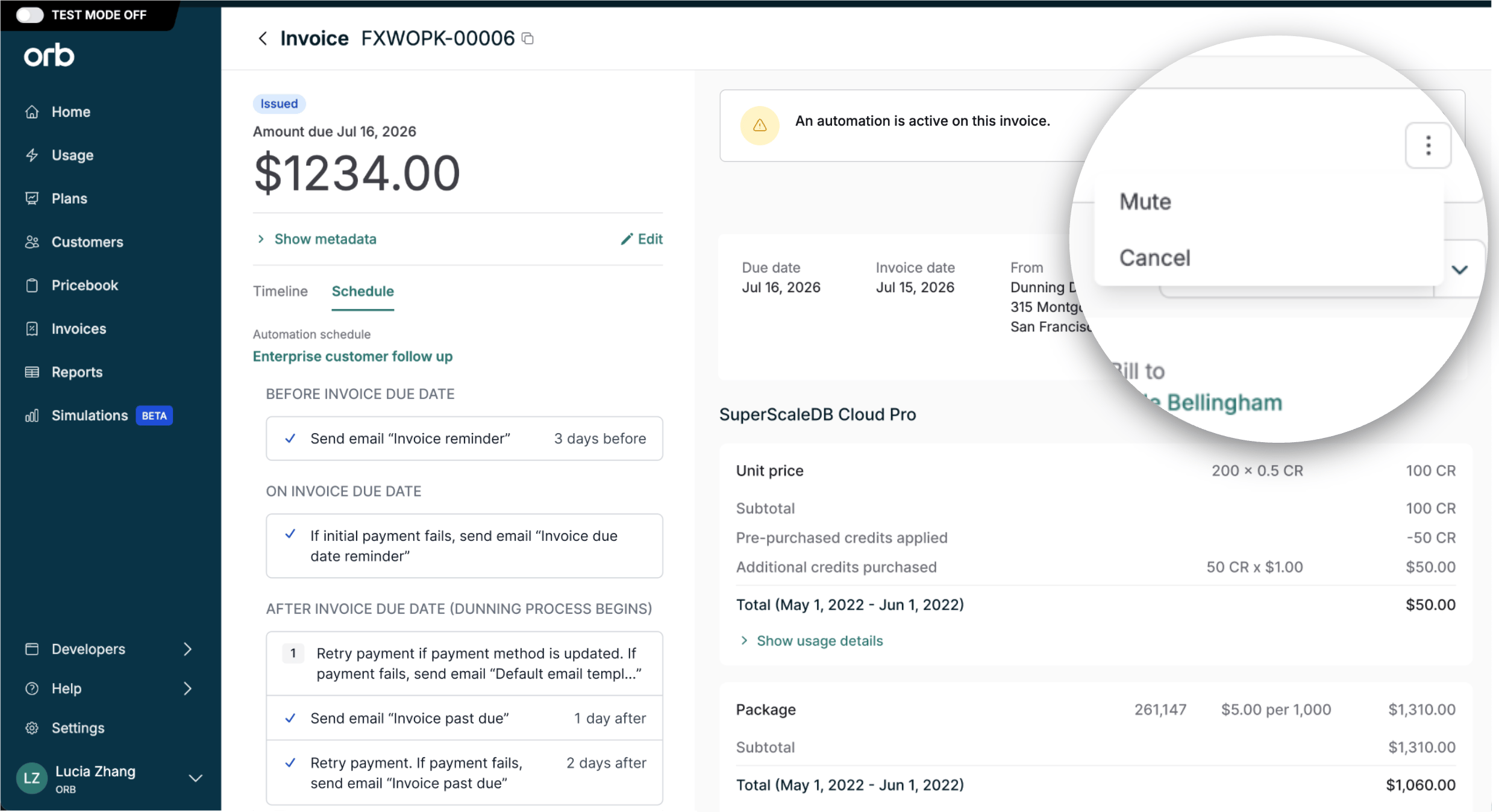Open the Lucia Zhang account dropdown
Image resolution: width=1499 pixels, height=812 pixels.
click(x=195, y=778)
